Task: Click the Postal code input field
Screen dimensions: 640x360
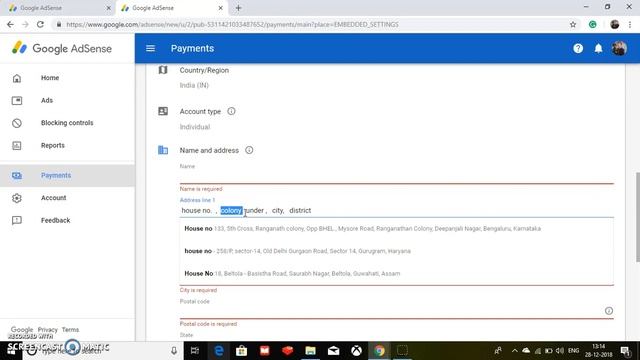Action: click(391, 311)
